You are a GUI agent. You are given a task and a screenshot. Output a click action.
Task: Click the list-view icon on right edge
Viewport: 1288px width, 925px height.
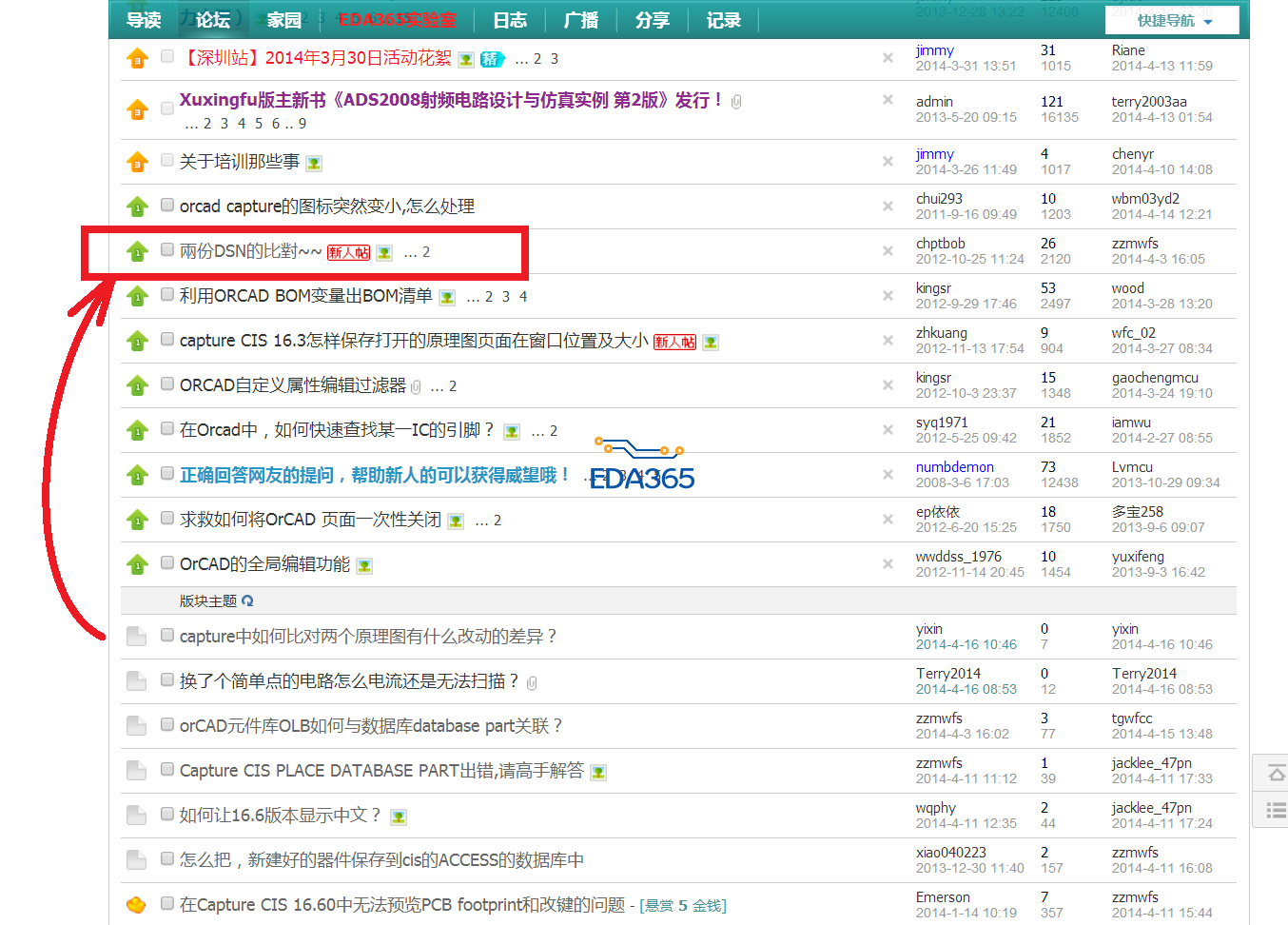point(1277,811)
